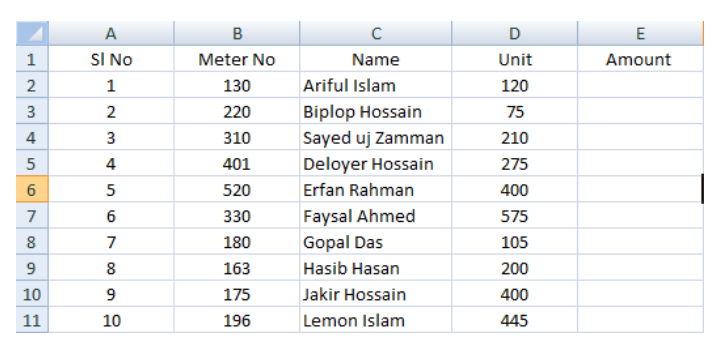This screenshot has width=720, height=361.
Task: Click the Sl No cell with value 10
Action: pos(111,320)
